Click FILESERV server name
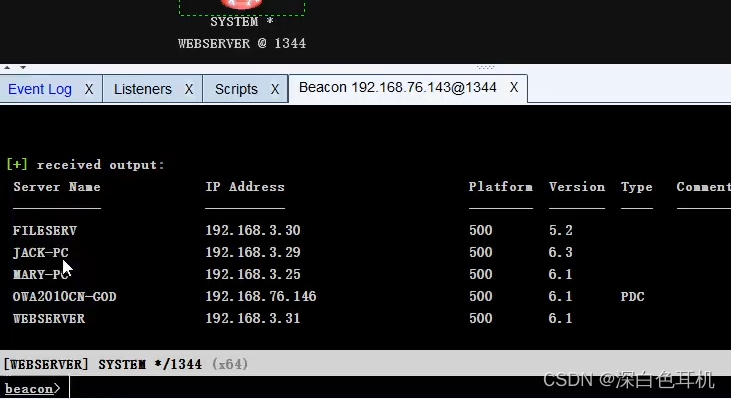The width and height of the screenshot is (731, 399). pyautogui.click(x=45, y=231)
